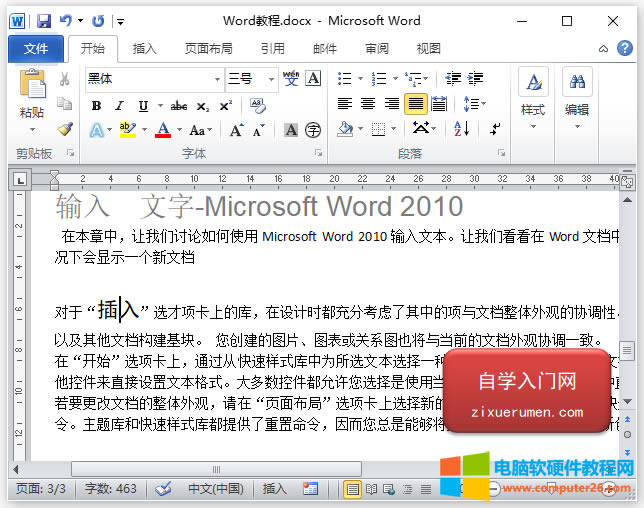Switch to the 页面布局 tab
Viewport: 644px width, 508px height.
tap(208, 48)
